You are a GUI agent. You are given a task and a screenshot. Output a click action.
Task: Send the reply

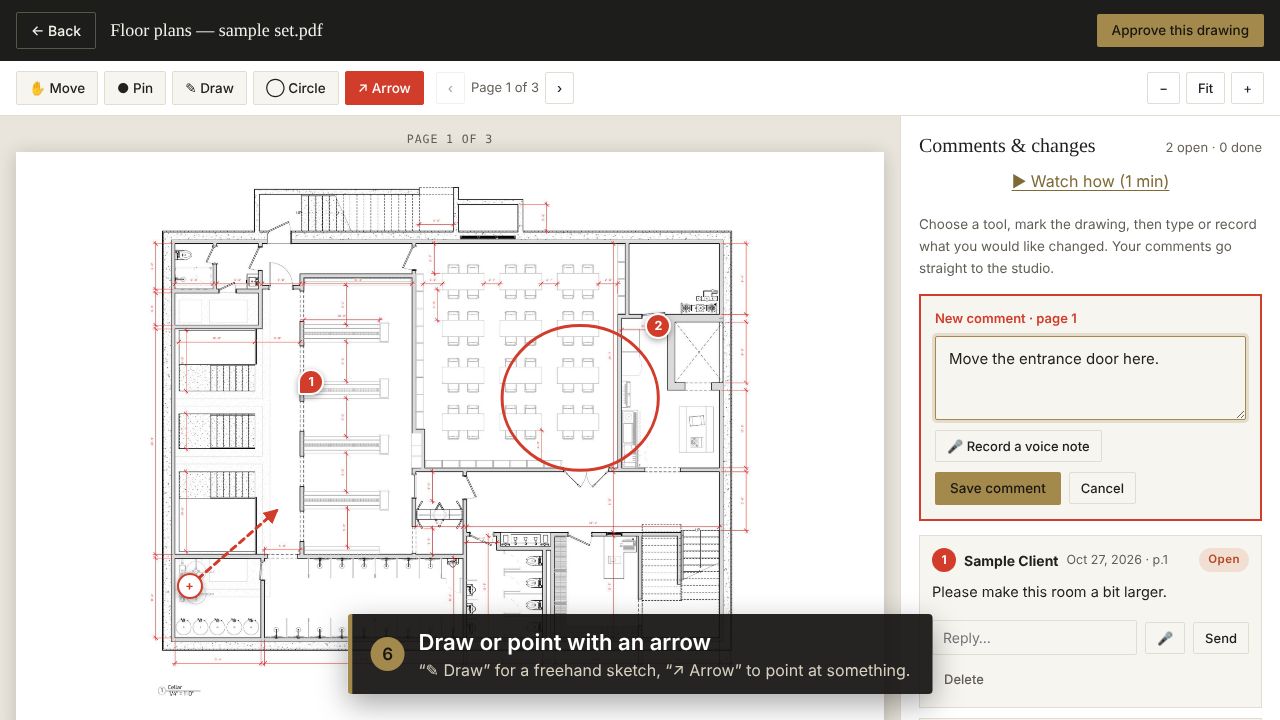[x=1221, y=638]
